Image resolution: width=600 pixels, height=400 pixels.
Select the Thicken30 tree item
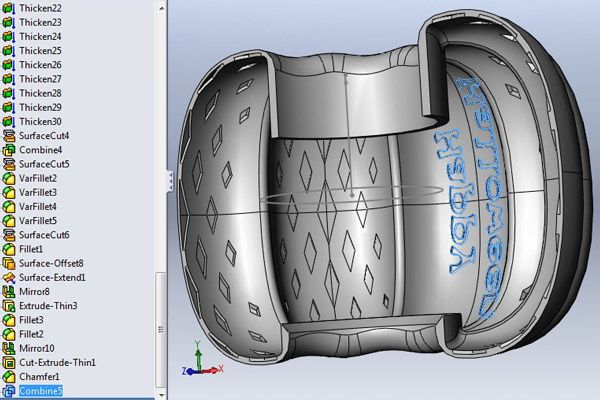[40, 122]
